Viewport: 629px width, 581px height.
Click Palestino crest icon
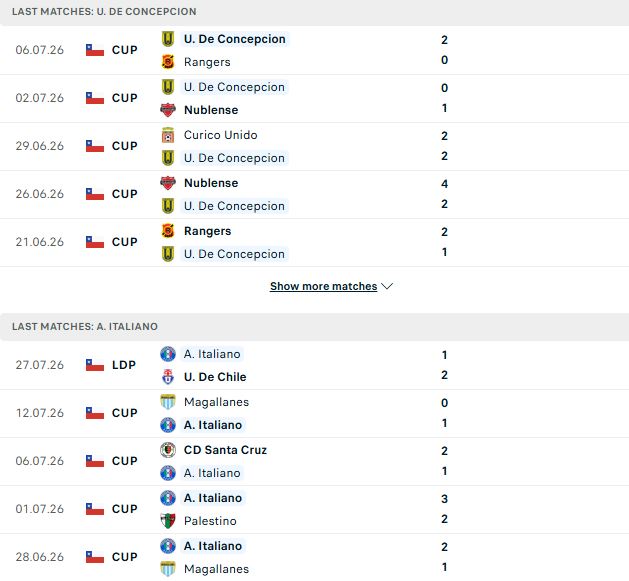(x=168, y=521)
